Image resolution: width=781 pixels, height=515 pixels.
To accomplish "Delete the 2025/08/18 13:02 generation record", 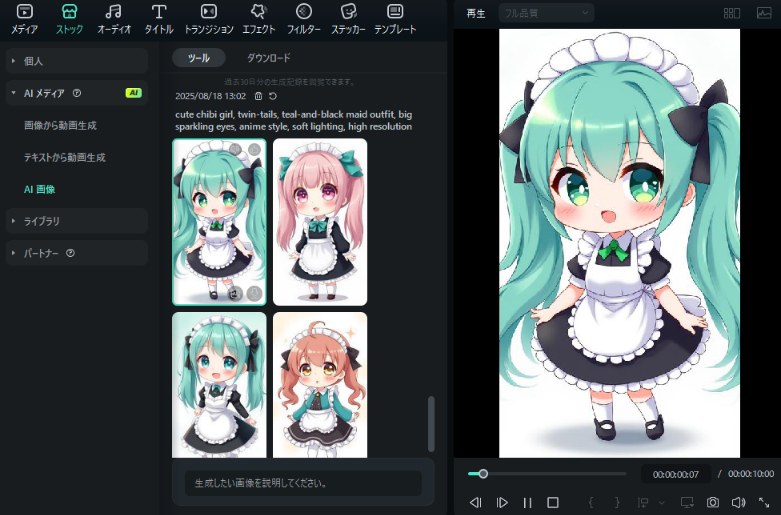I will [259, 96].
